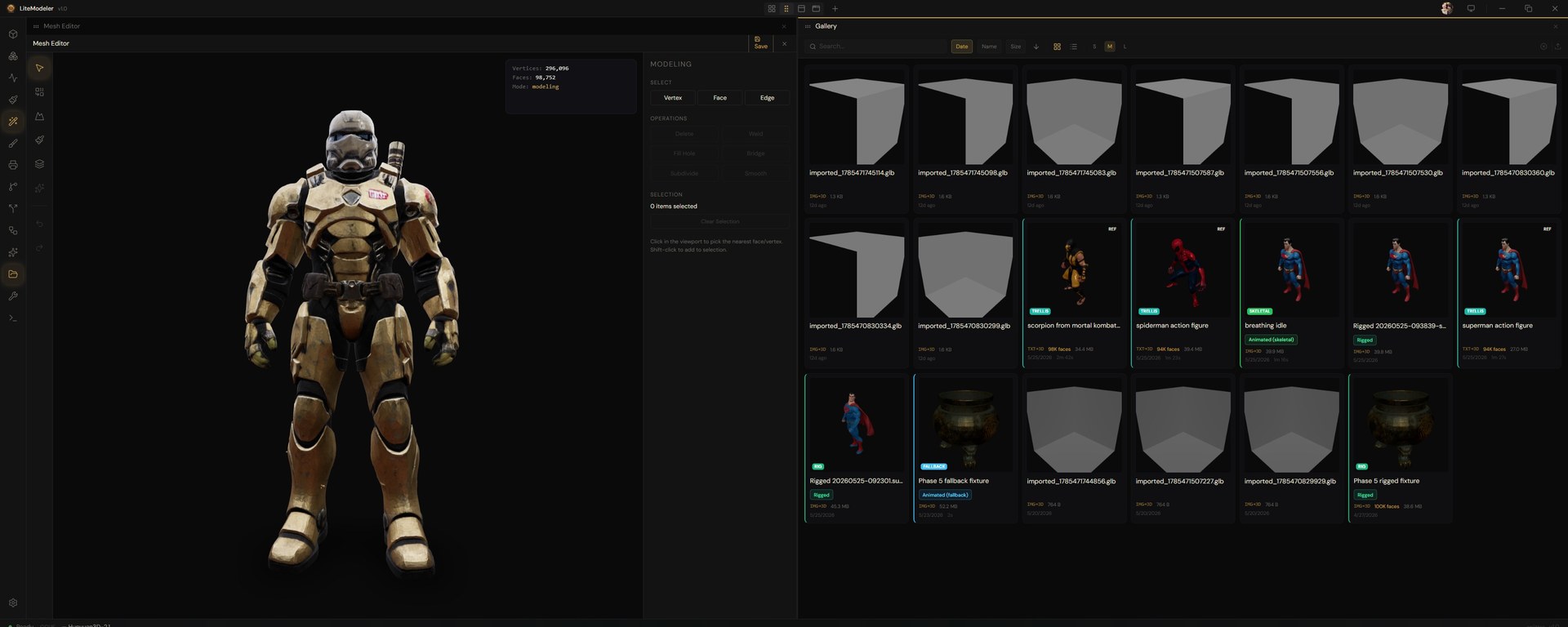Select the layers stack tool in Mesh Editor
This screenshot has width=1568, height=627.
click(39, 164)
